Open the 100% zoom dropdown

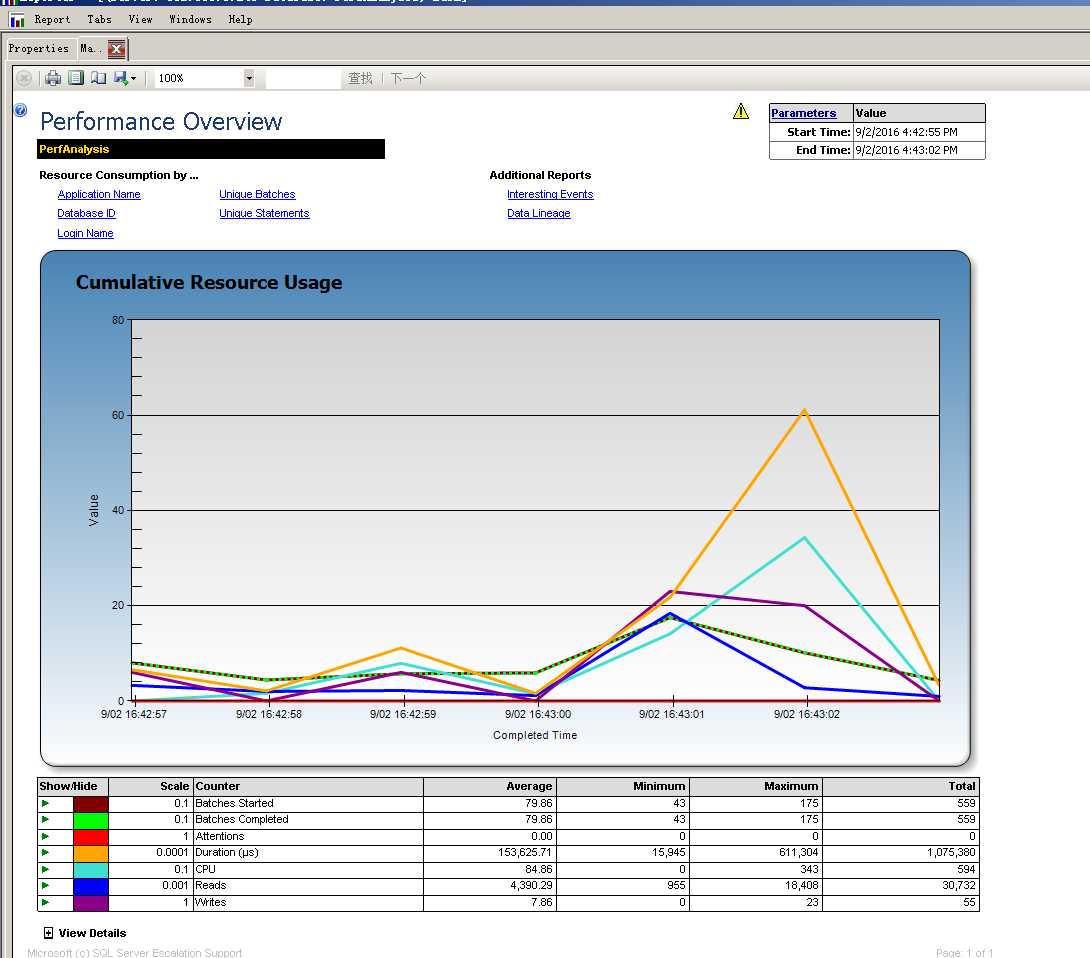(249, 78)
